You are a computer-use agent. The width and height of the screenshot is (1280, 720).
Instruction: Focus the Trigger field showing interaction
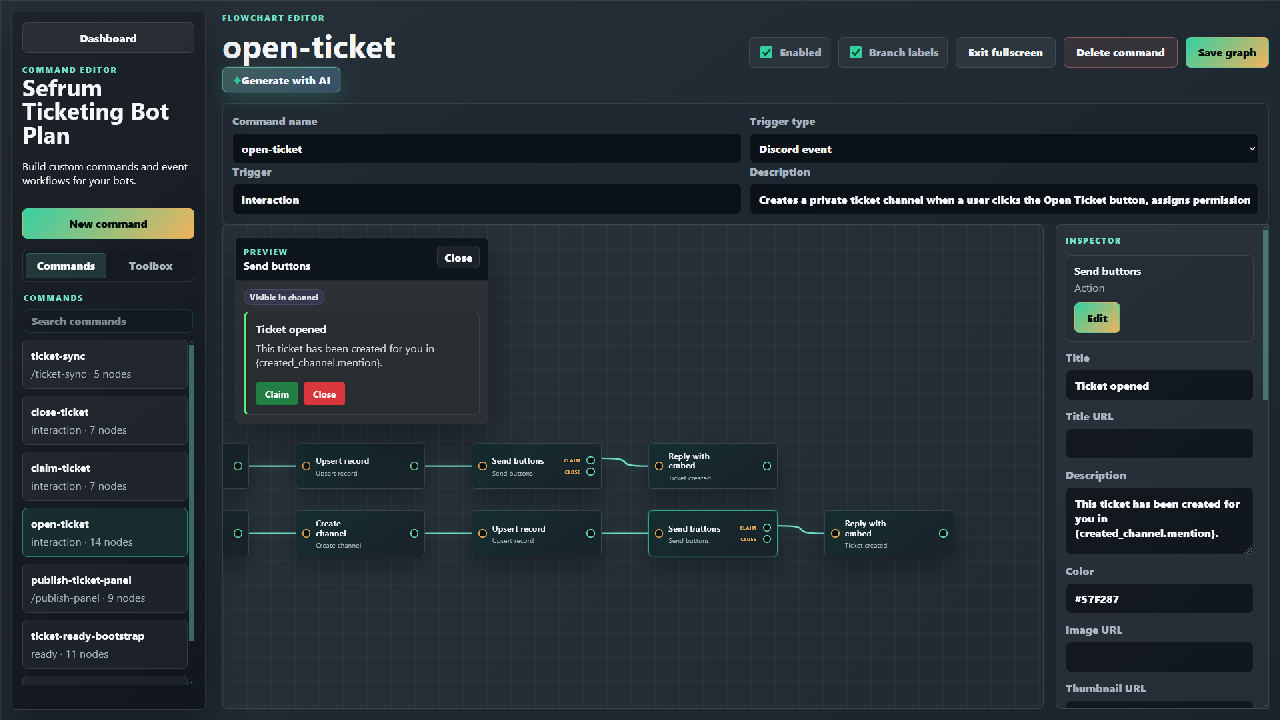(486, 200)
